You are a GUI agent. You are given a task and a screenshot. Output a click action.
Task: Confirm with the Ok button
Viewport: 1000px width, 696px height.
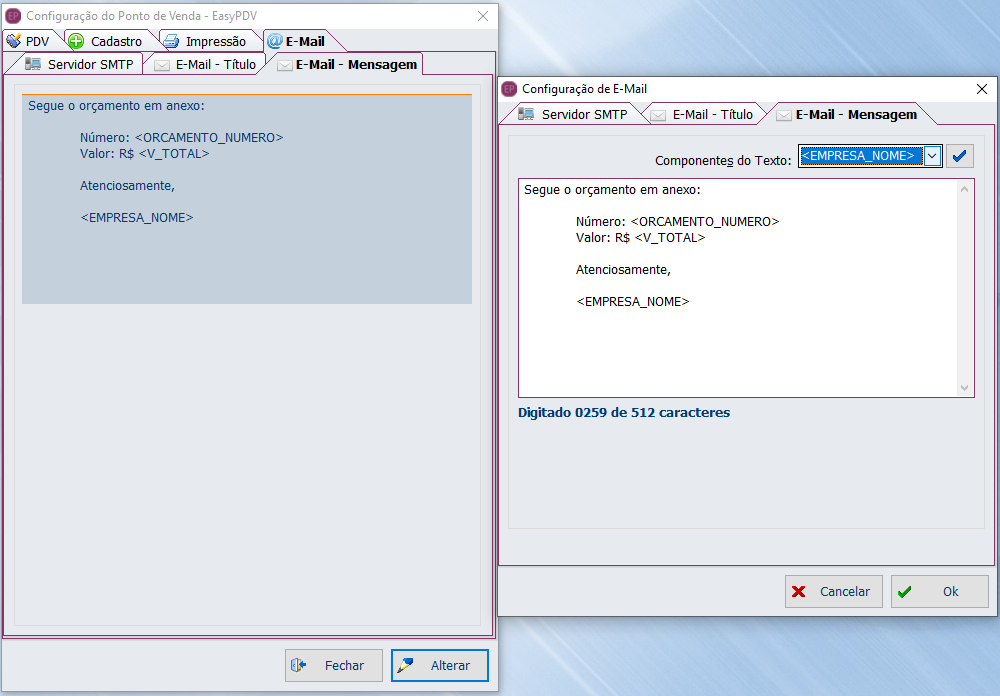click(x=939, y=591)
